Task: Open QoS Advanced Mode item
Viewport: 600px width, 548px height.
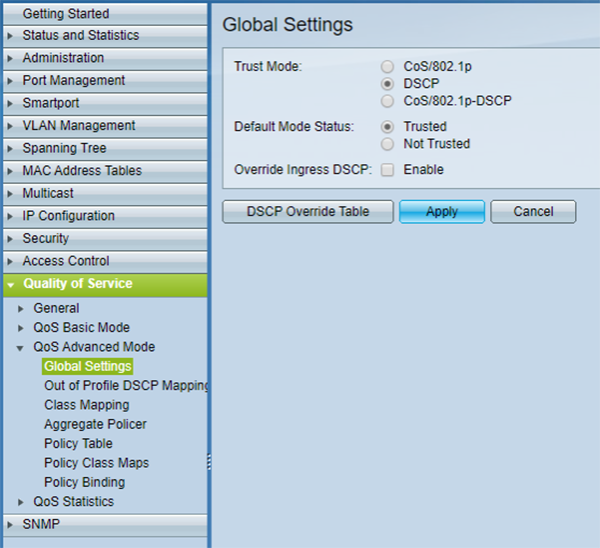Action: (94, 347)
